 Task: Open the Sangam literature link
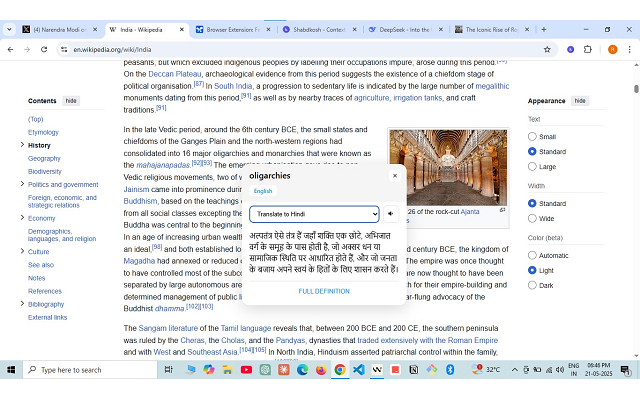click(x=168, y=328)
